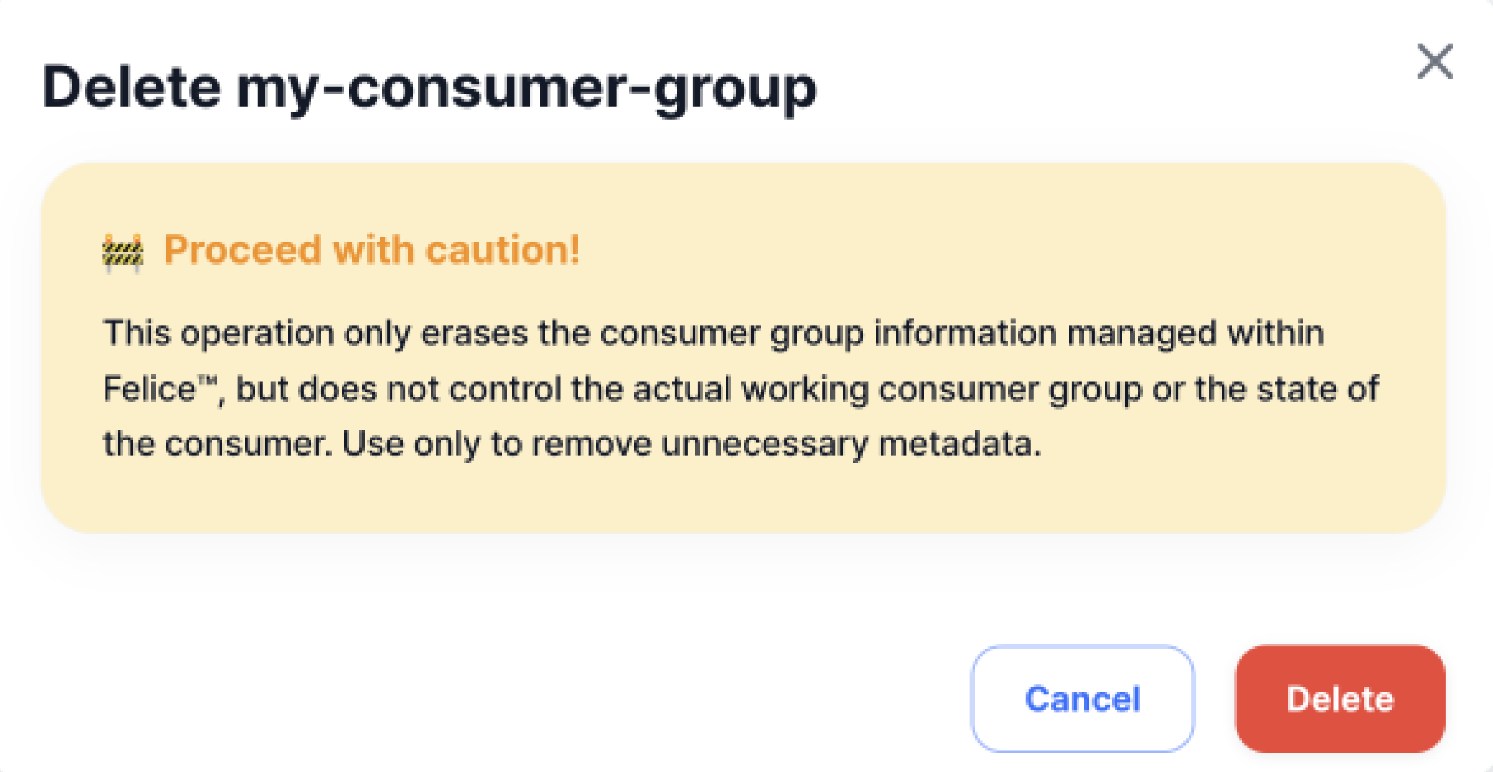This screenshot has width=1493, height=772.
Task: Abort the operation using Cancel
Action: pos(1082,698)
